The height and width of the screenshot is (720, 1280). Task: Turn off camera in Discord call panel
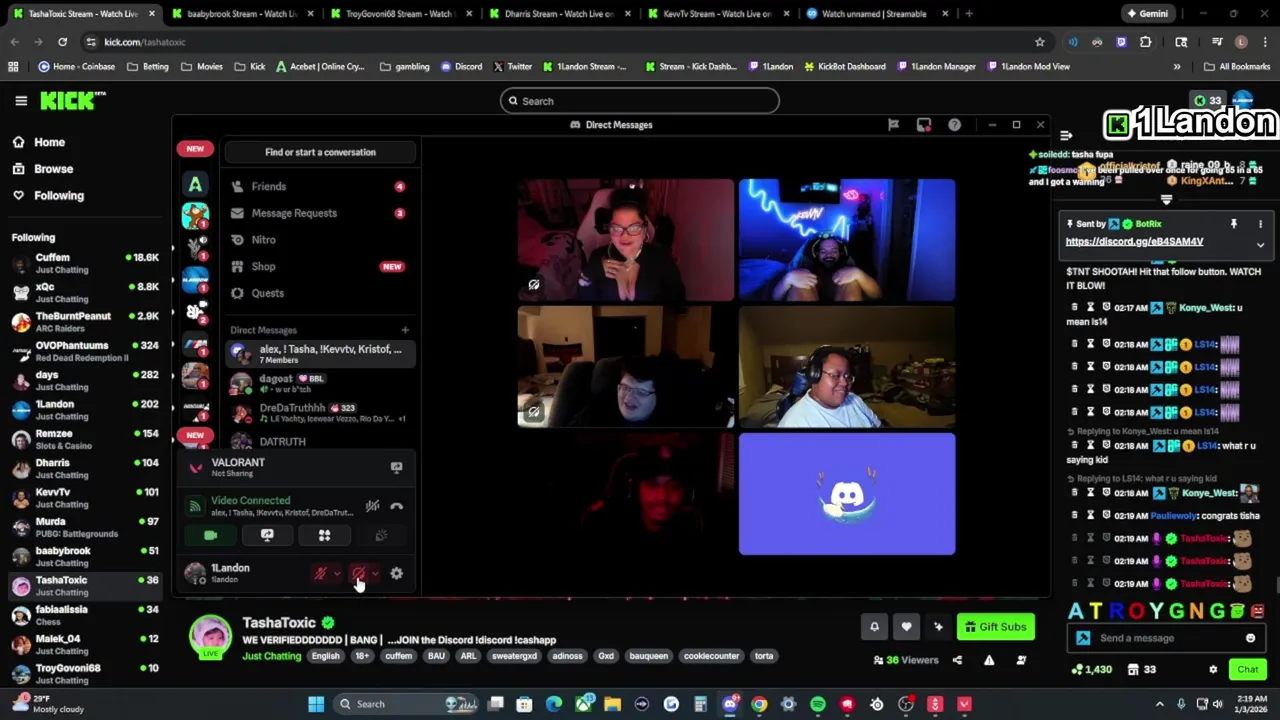[211, 535]
